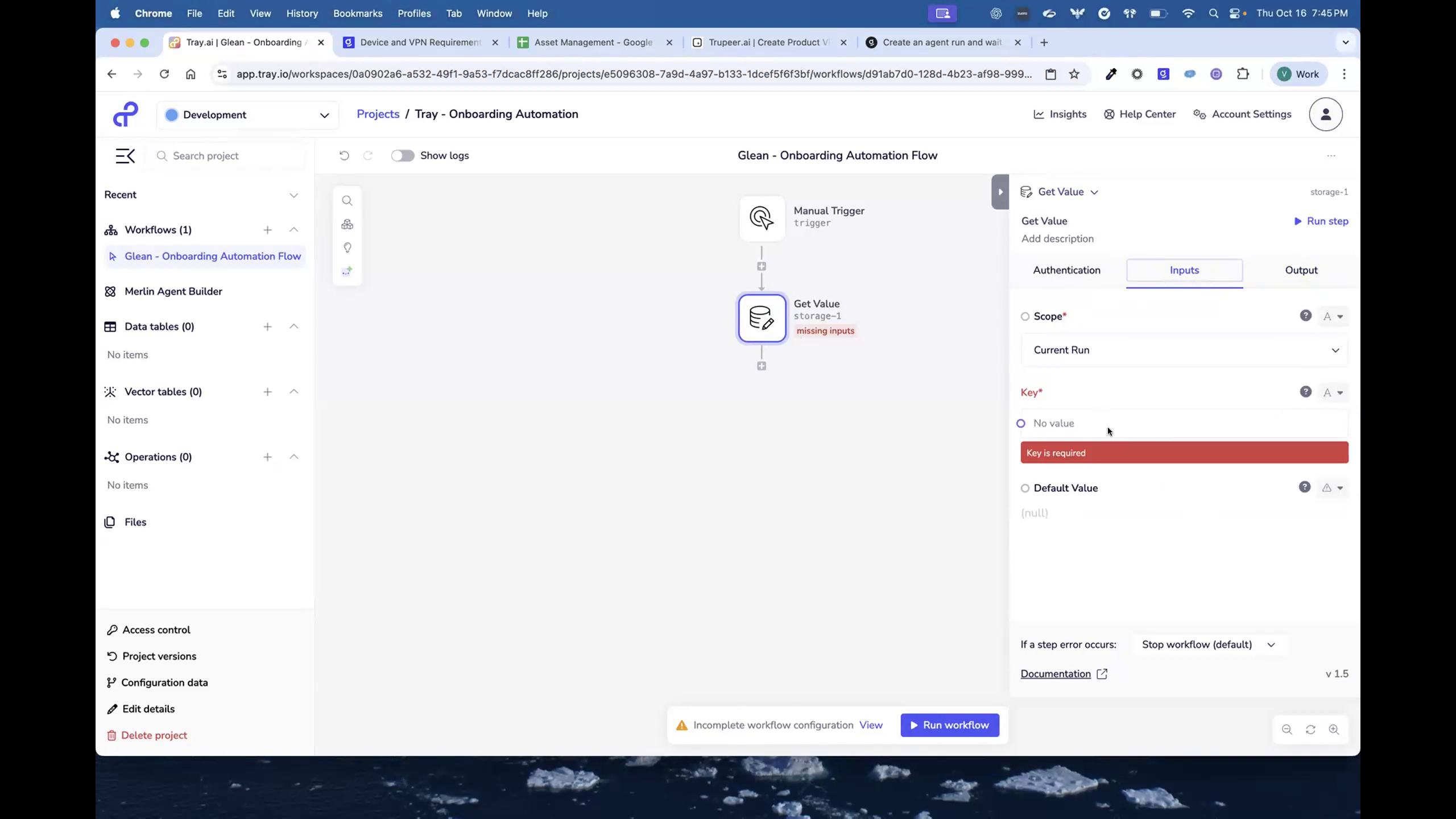
Task: Click the Run workflow button
Action: [x=949, y=725]
